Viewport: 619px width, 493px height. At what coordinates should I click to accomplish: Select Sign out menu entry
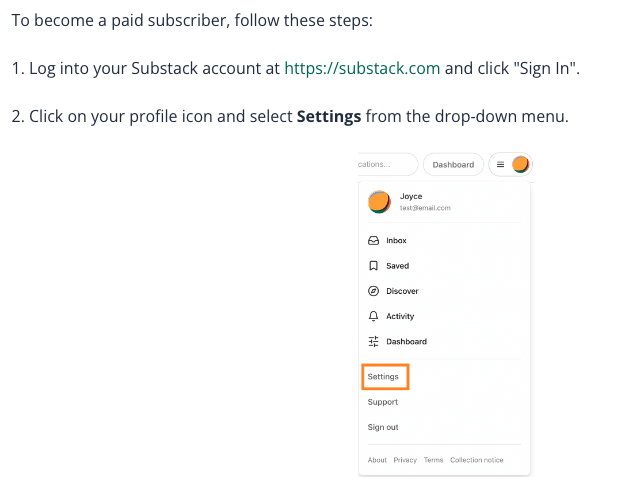tap(384, 427)
